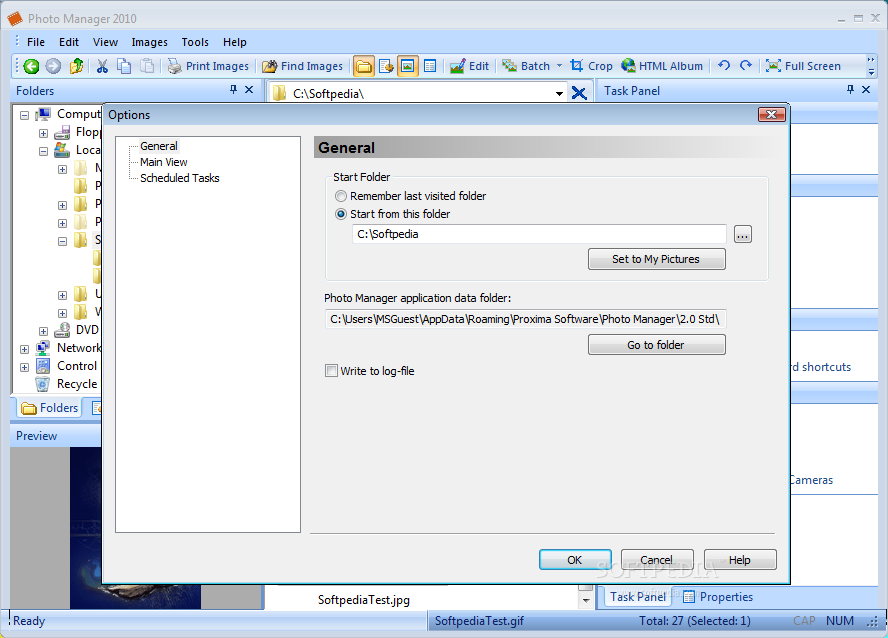Rotate image clockwise icon
888x638 pixels.
pyautogui.click(x=746, y=66)
